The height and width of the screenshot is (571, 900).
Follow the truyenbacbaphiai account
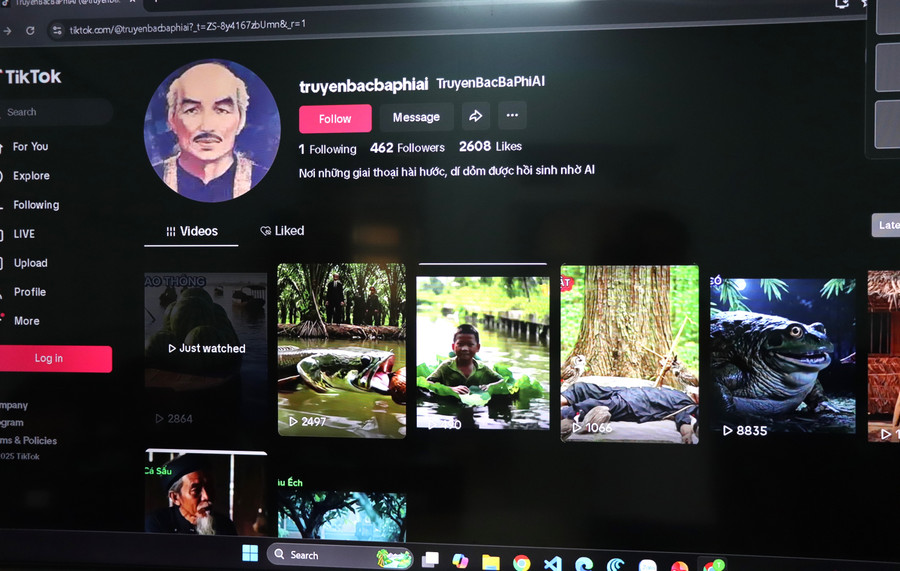335,118
